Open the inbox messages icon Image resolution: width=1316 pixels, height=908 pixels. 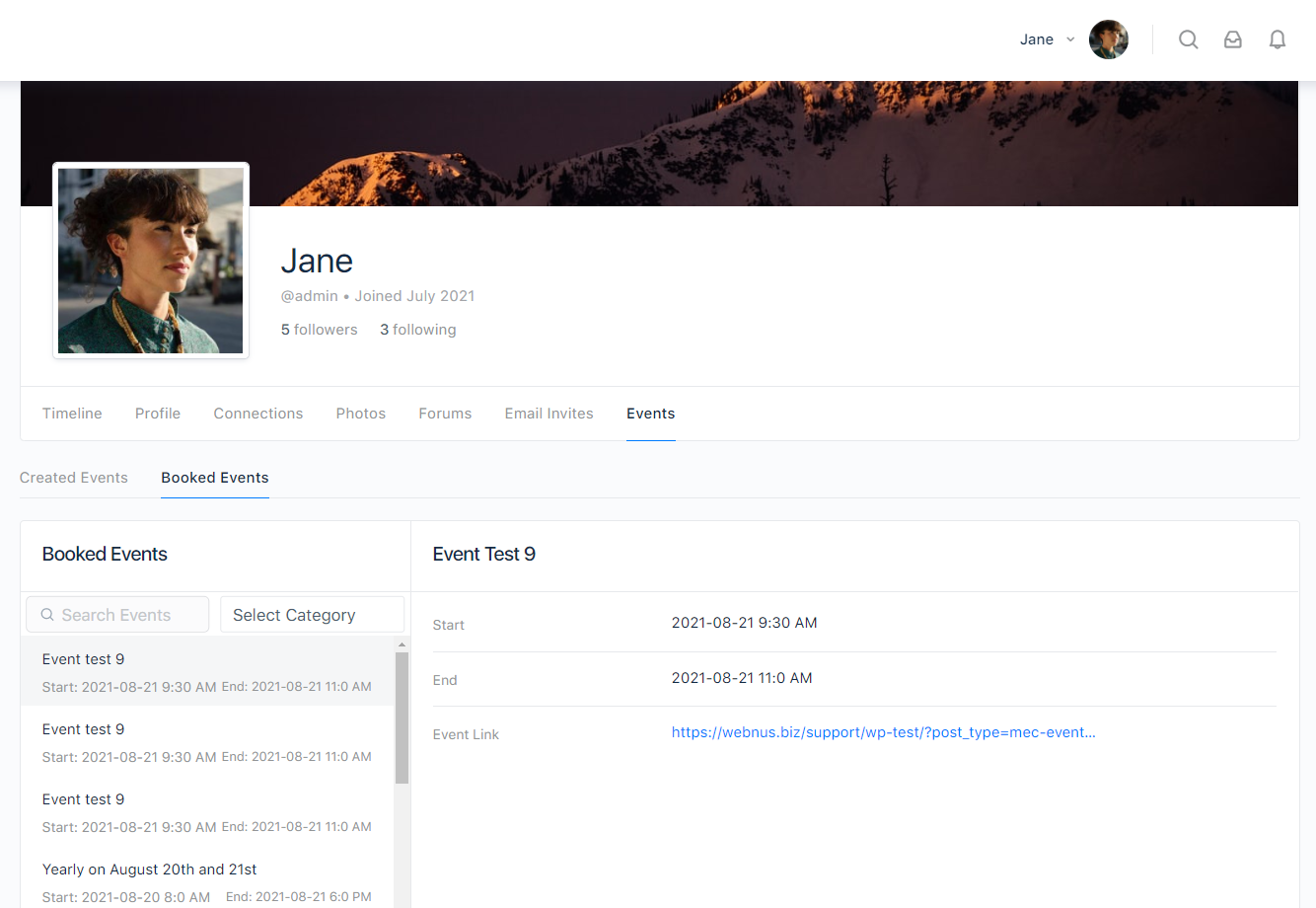(x=1232, y=39)
